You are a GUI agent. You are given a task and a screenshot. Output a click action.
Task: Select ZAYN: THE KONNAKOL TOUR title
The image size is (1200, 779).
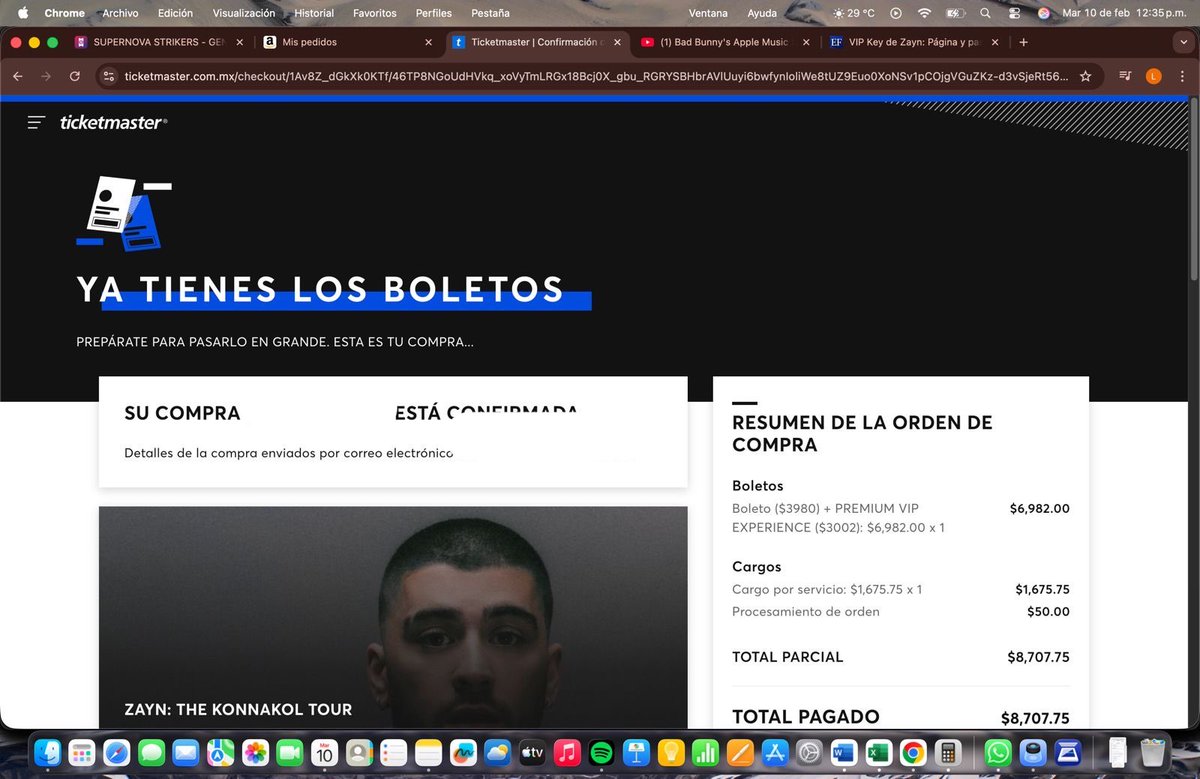(238, 709)
